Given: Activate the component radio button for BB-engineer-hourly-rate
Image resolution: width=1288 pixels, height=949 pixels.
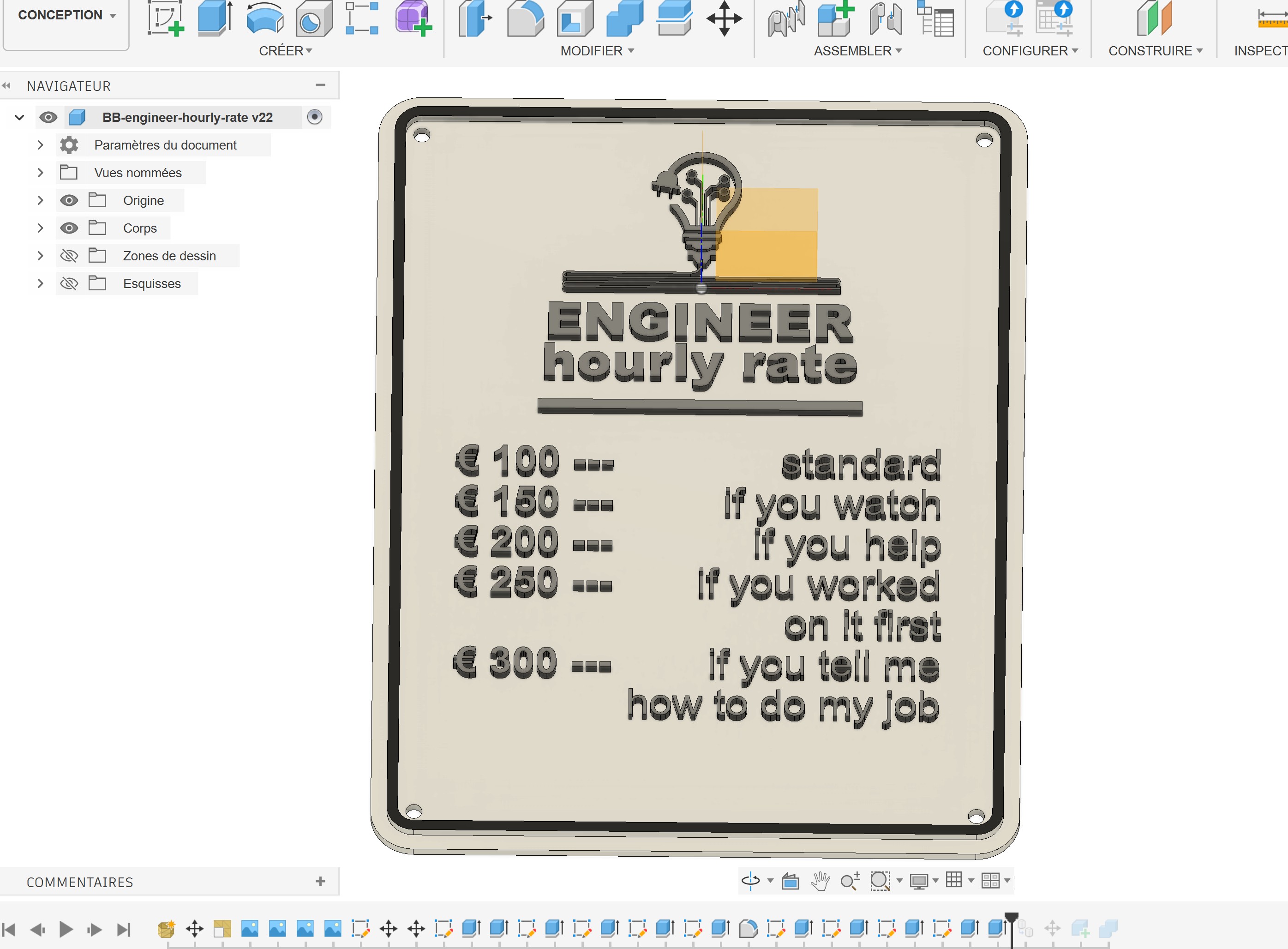Looking at the screenshot, I should (x=315, y=117).
